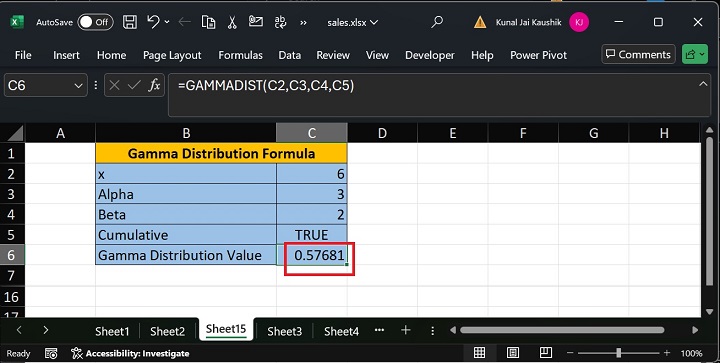Click the Cut scissors icon
720x363 pixels.
pyautogui.click(x=232, y=22)
